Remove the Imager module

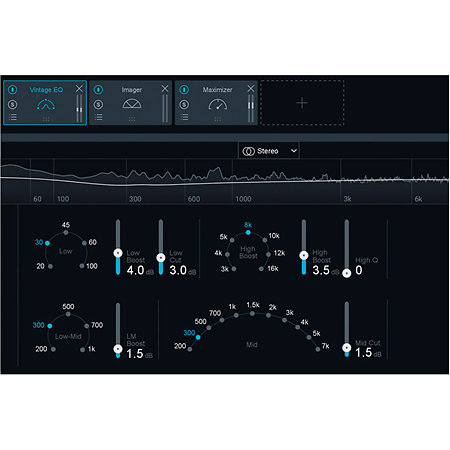[x=165, y=89]
